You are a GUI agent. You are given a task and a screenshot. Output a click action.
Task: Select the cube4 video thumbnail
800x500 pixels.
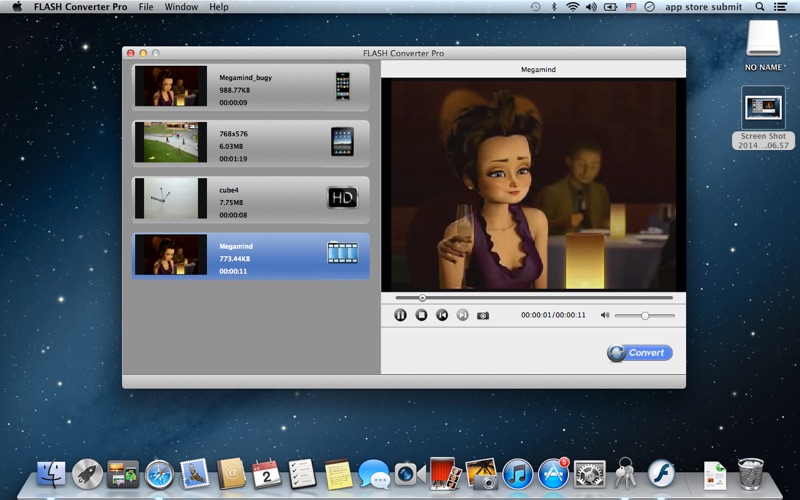(171, 198)
